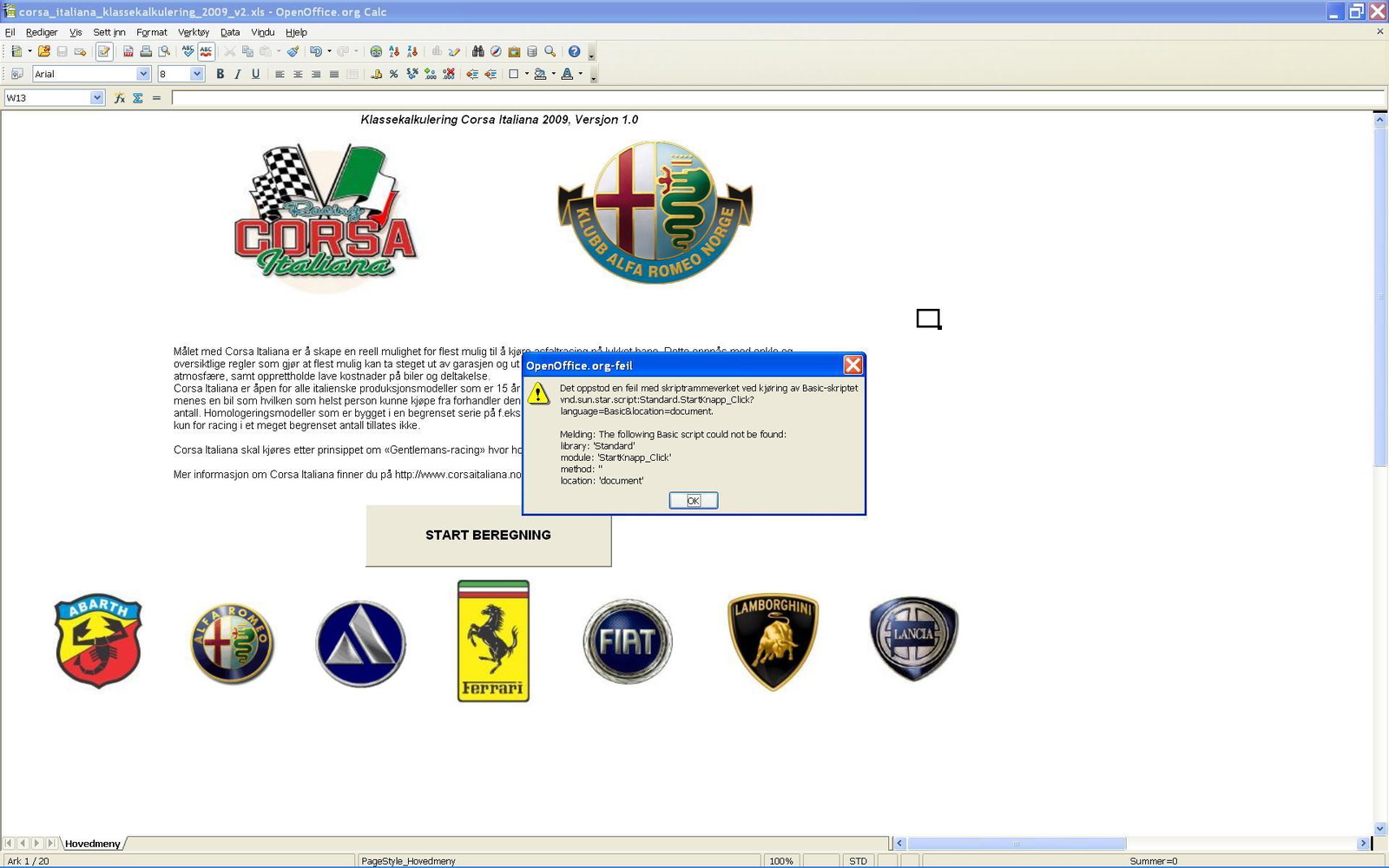Expand the Name Box W13 dropdown

96,98
